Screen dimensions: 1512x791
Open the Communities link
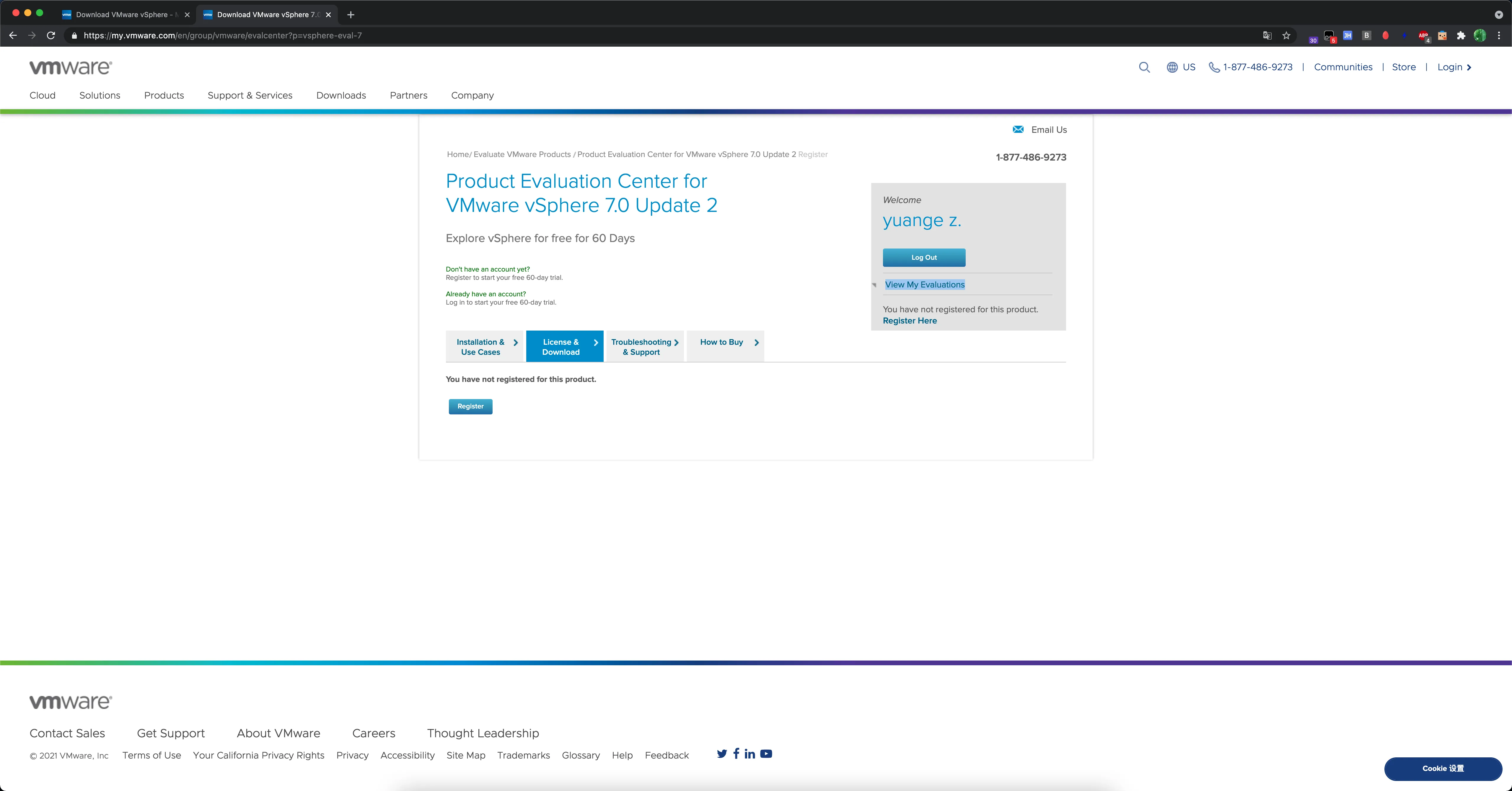click(x=1343, y=67)
